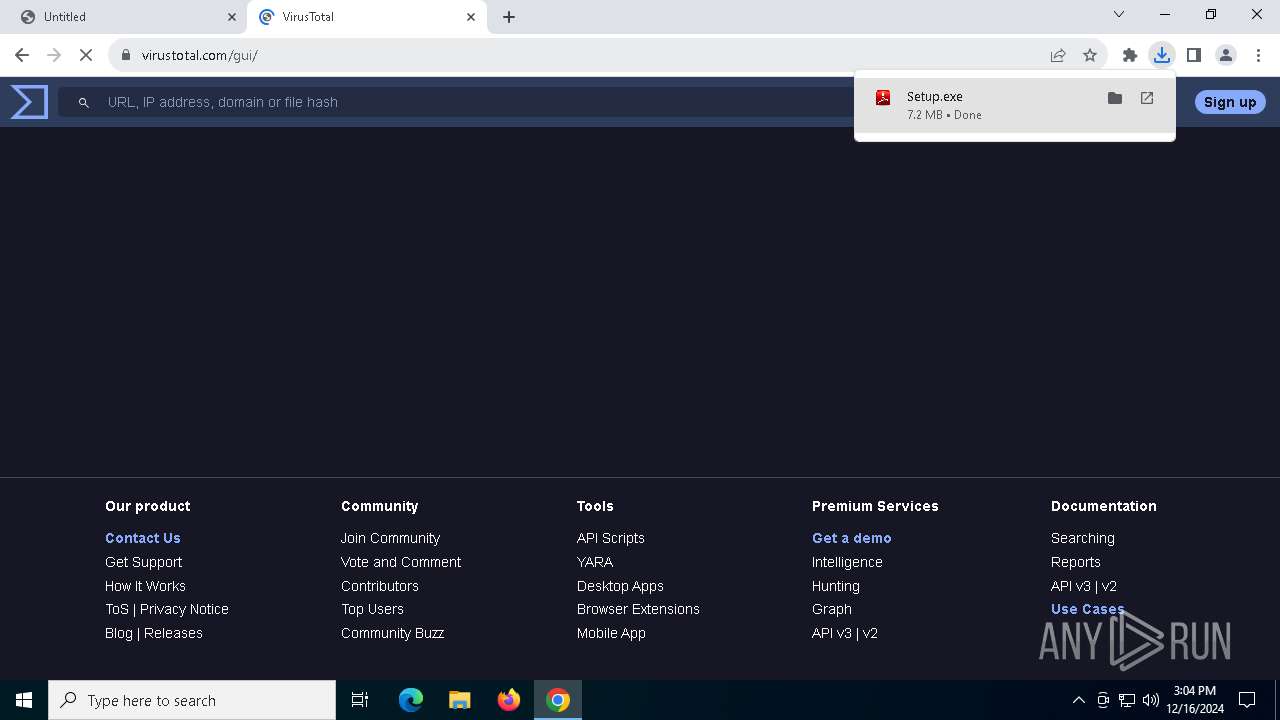
Task: Open Browser Extensions link
Action: 638,609
